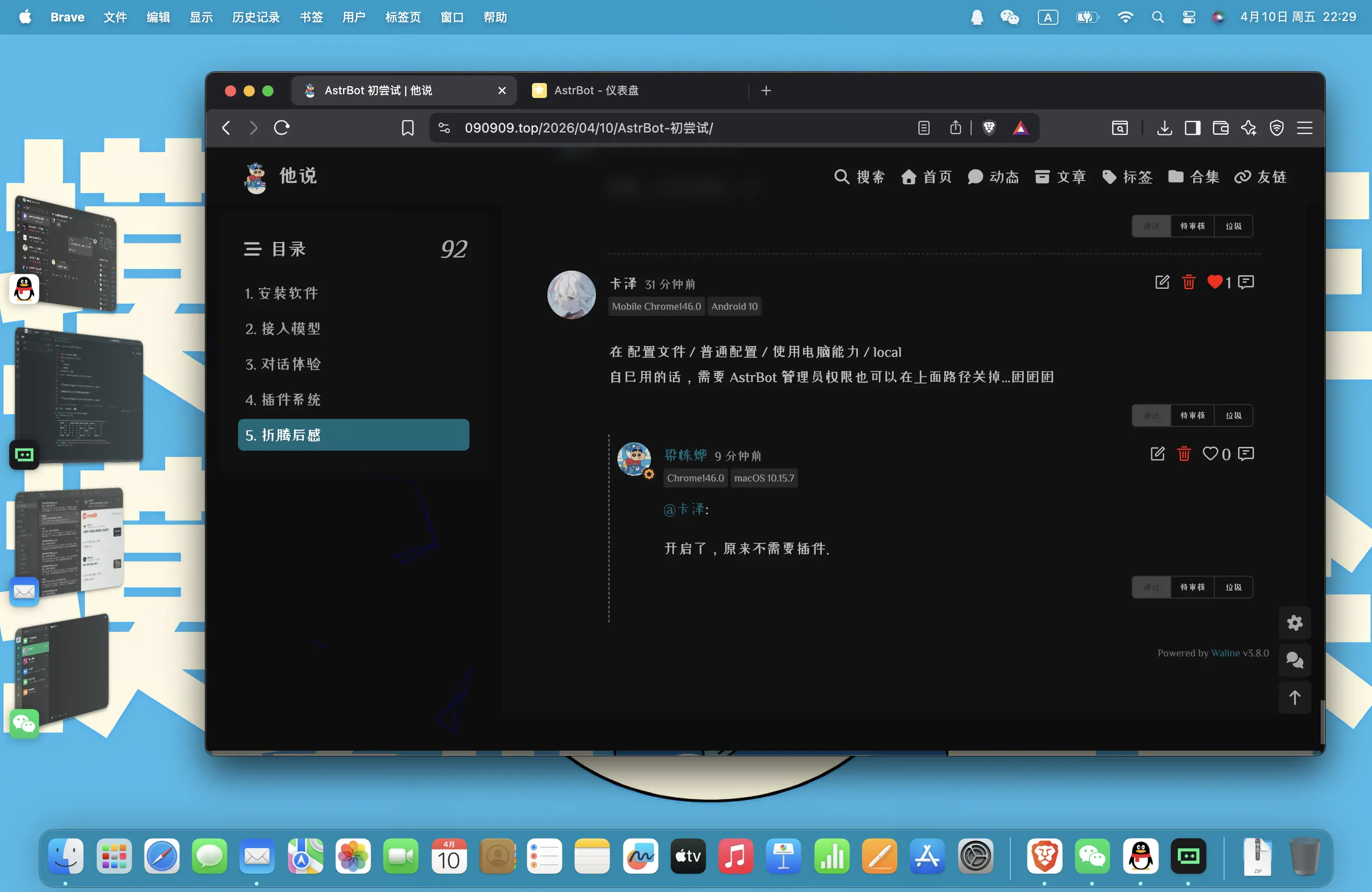Click the Brave Shields lion icon
The height and width of the screenshot is (892, 1372).
pyautogui.click(x=989, y=128)
